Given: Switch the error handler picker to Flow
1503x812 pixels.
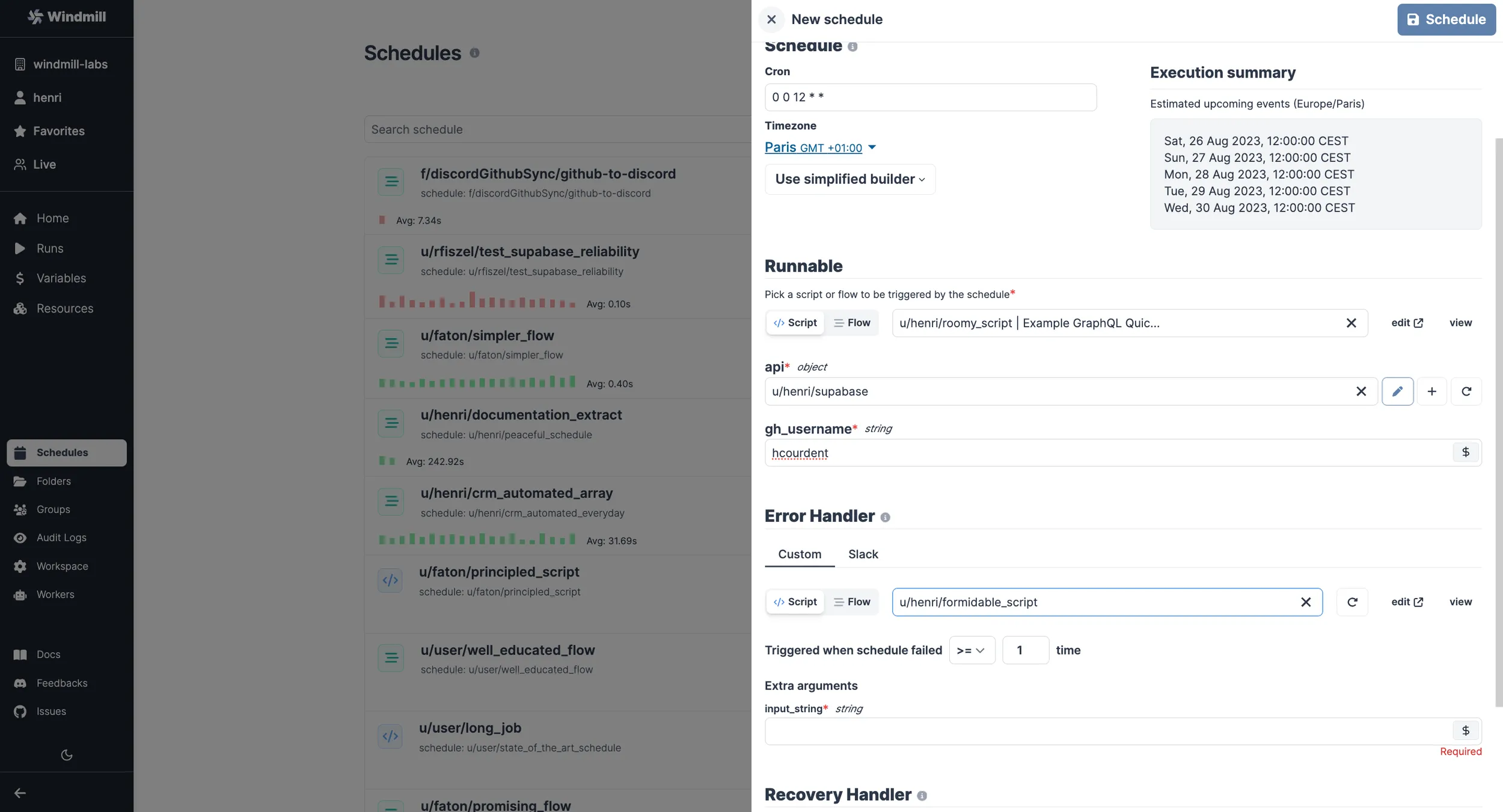Looking at the screenshot, I should pos(852,602).
